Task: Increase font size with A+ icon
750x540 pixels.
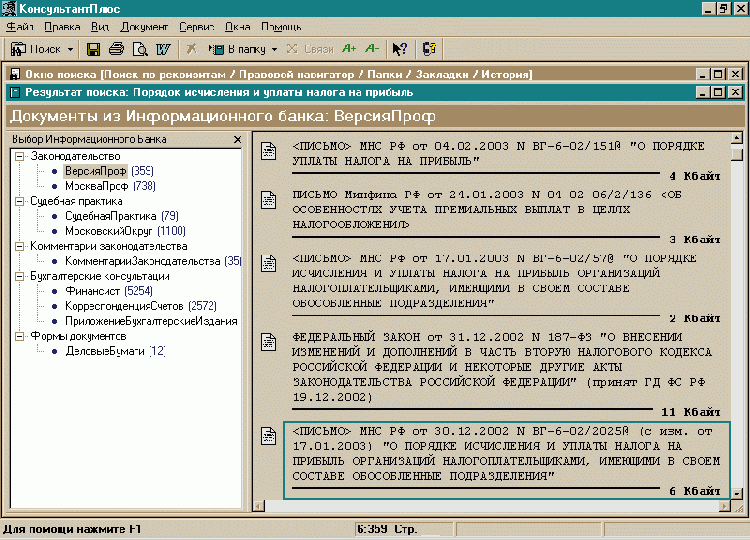Action: coord(349,48)
